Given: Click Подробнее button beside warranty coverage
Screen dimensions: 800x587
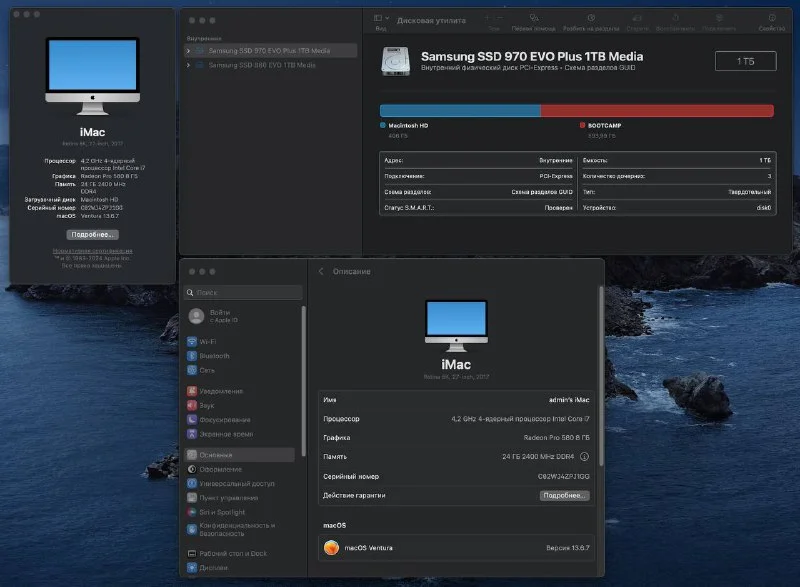Looking at the screenshot, I should pos(565,495).
